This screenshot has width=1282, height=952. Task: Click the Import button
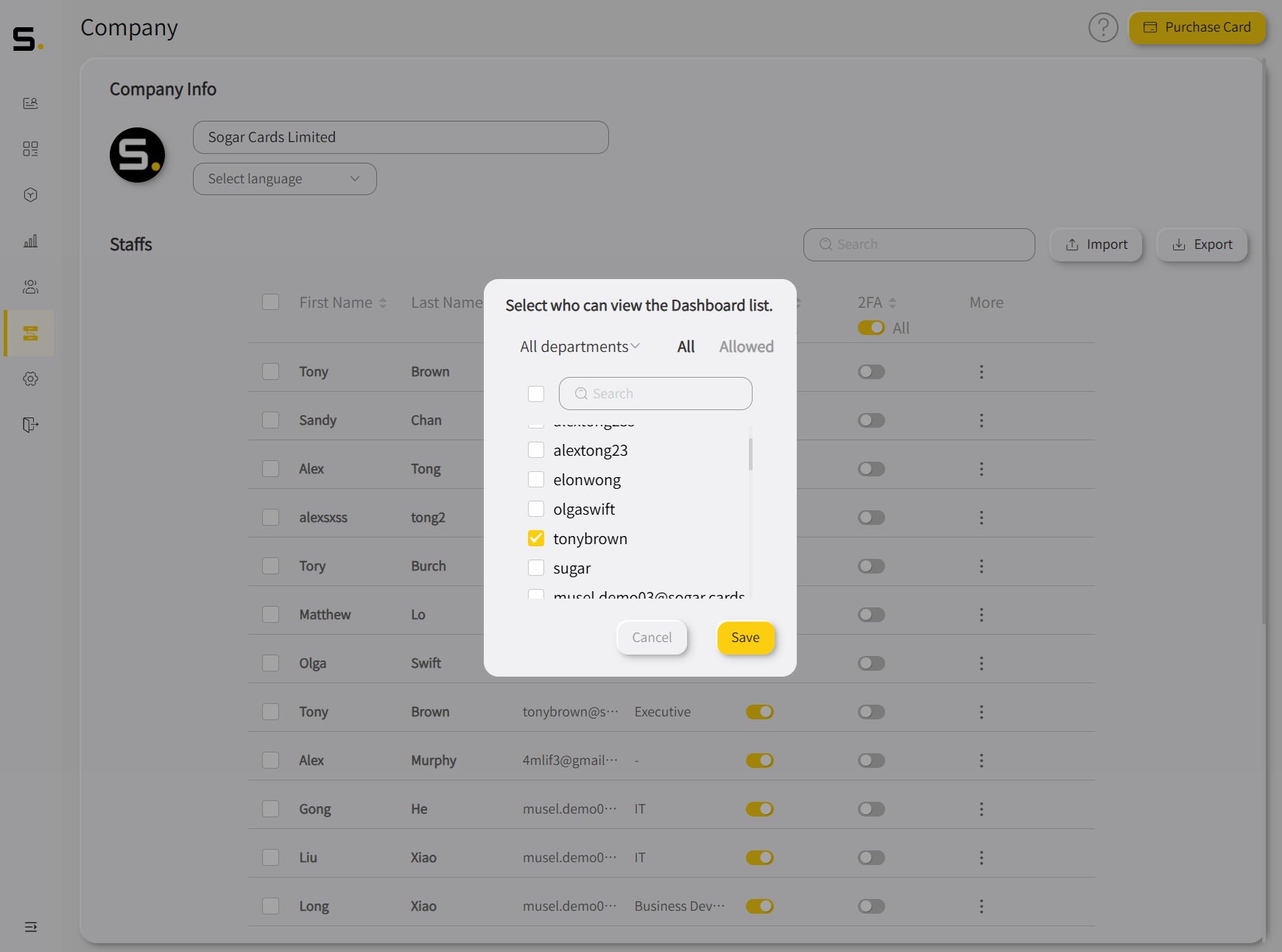tap(1096, 244)
